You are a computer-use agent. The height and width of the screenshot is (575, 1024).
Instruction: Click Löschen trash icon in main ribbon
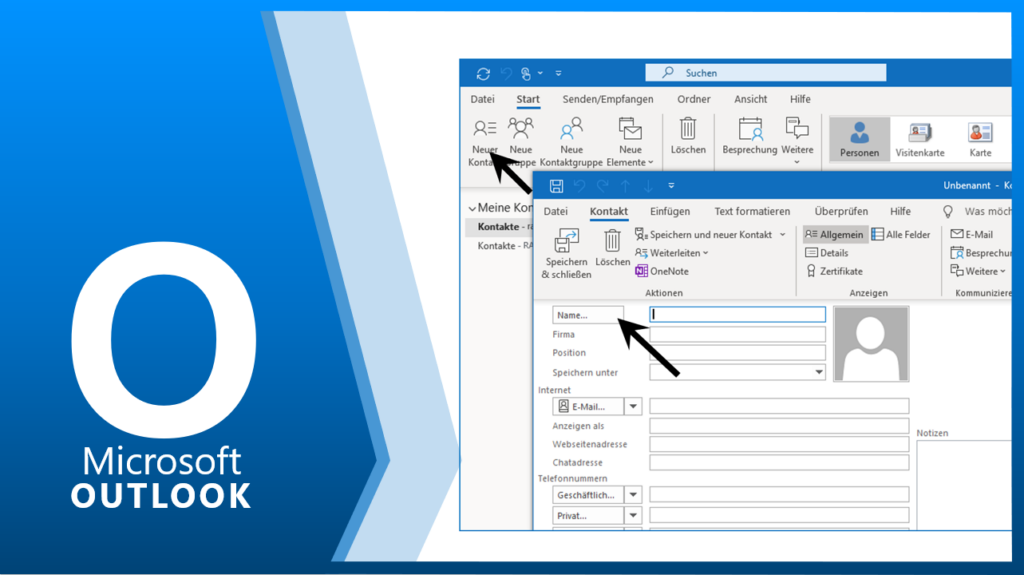[x=688, y=129]
